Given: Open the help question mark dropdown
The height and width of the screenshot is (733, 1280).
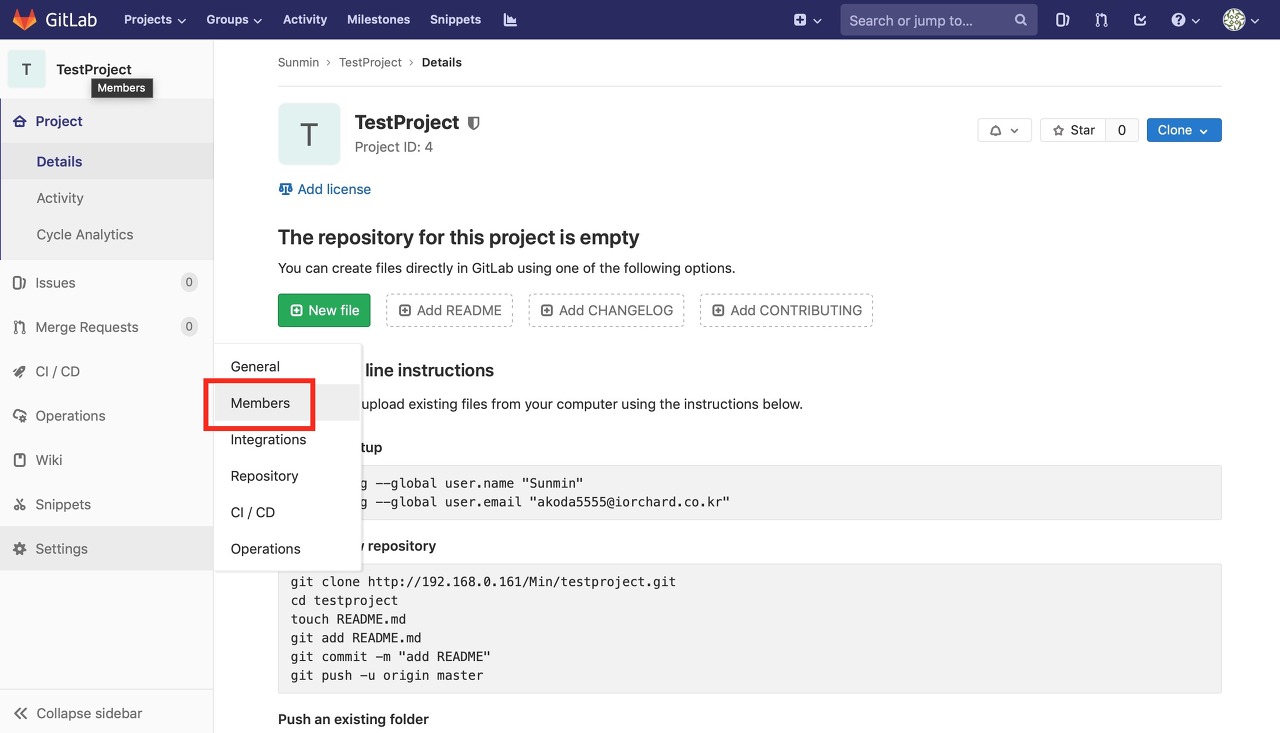Looking at the screenshot, I should (x=1185, y=20).
